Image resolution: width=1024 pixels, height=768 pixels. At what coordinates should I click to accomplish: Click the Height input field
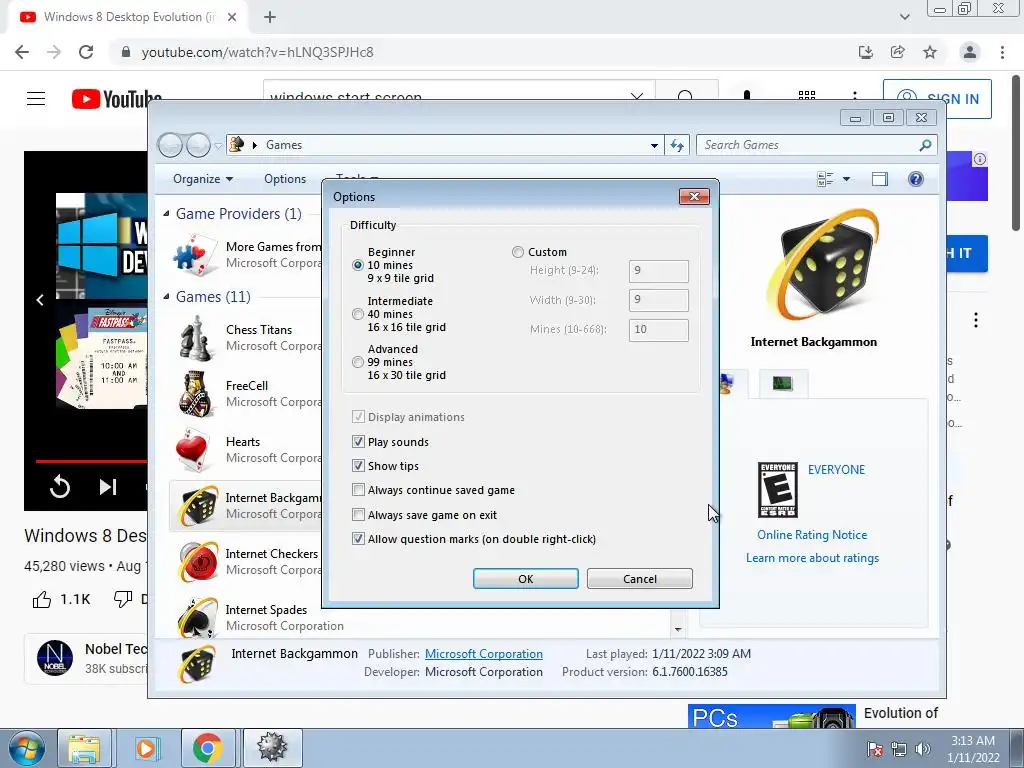658,271
